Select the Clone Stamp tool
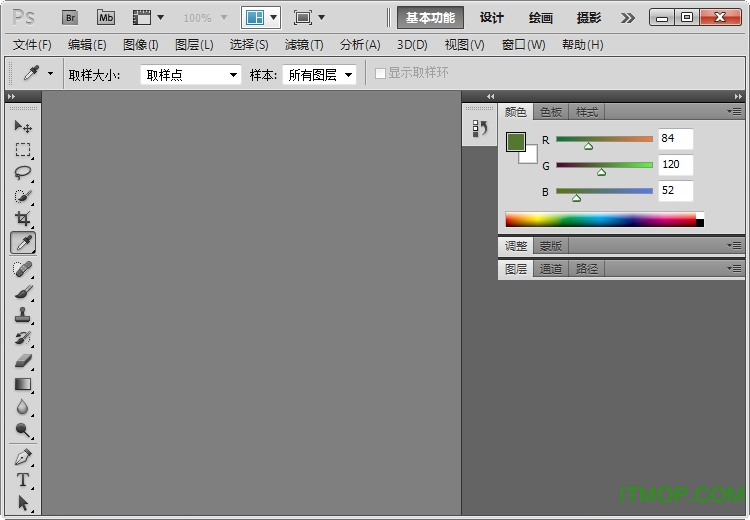This screenshot has width=750, height=520. pyautogui.click(x=23, y=315)
